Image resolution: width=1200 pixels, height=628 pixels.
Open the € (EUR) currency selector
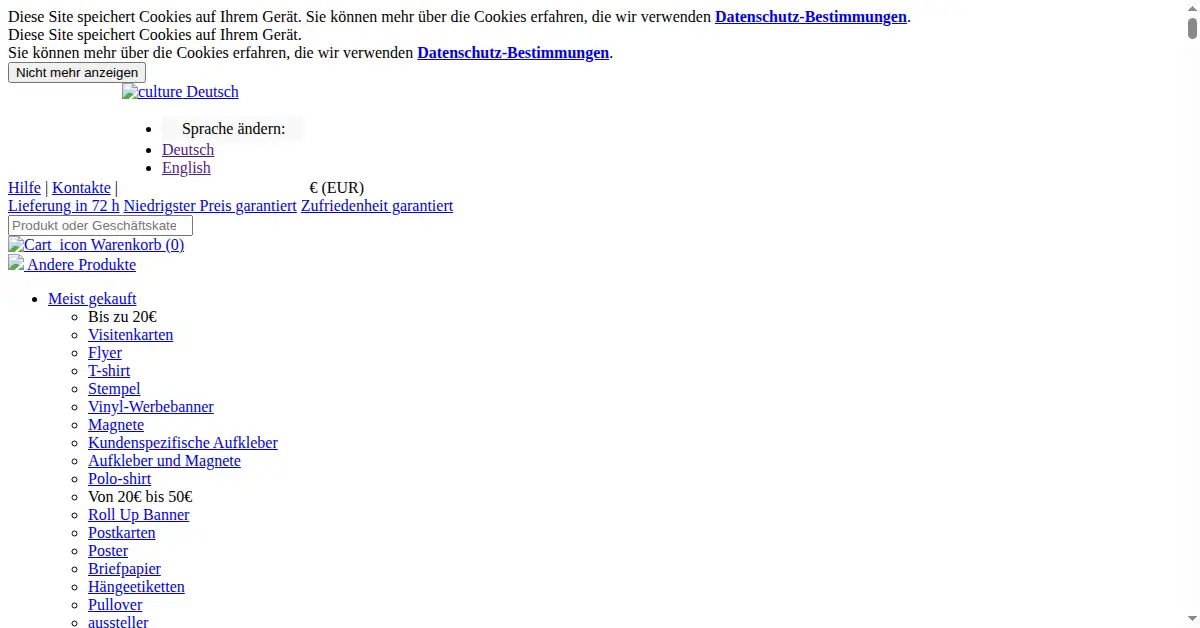click(x=336, y=188)
